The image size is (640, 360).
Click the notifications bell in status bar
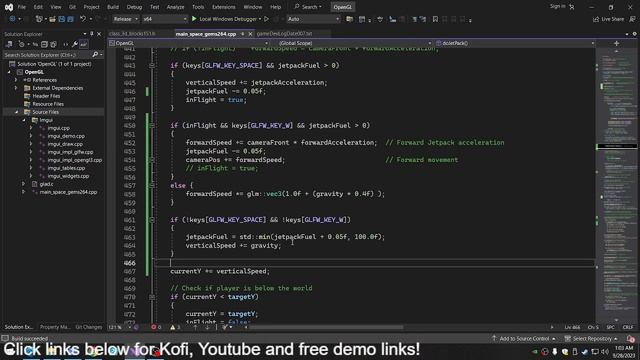coord(631,338)
